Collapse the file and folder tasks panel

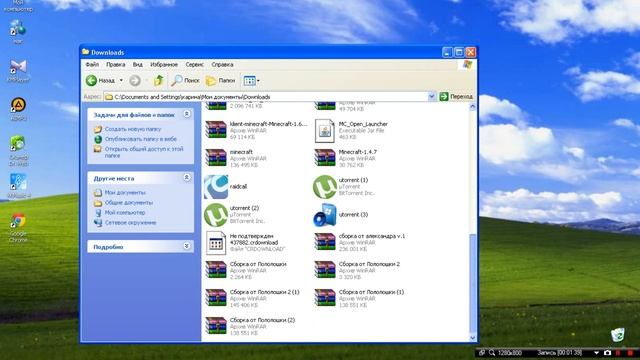point(187,114)
